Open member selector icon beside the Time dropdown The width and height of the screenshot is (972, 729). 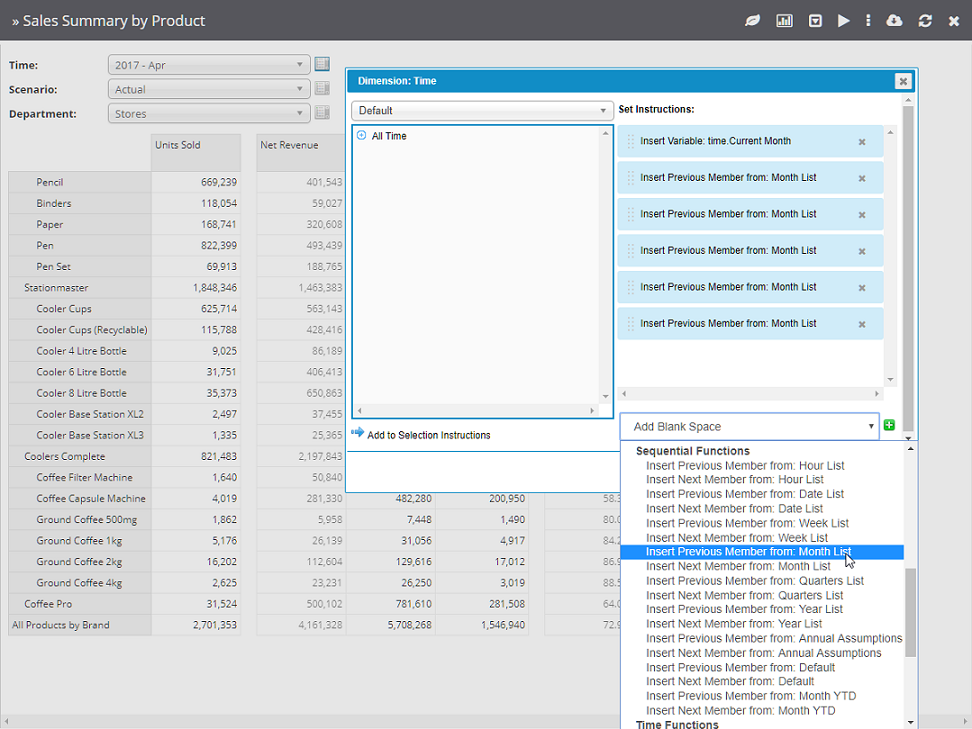(x=322, y=65)
